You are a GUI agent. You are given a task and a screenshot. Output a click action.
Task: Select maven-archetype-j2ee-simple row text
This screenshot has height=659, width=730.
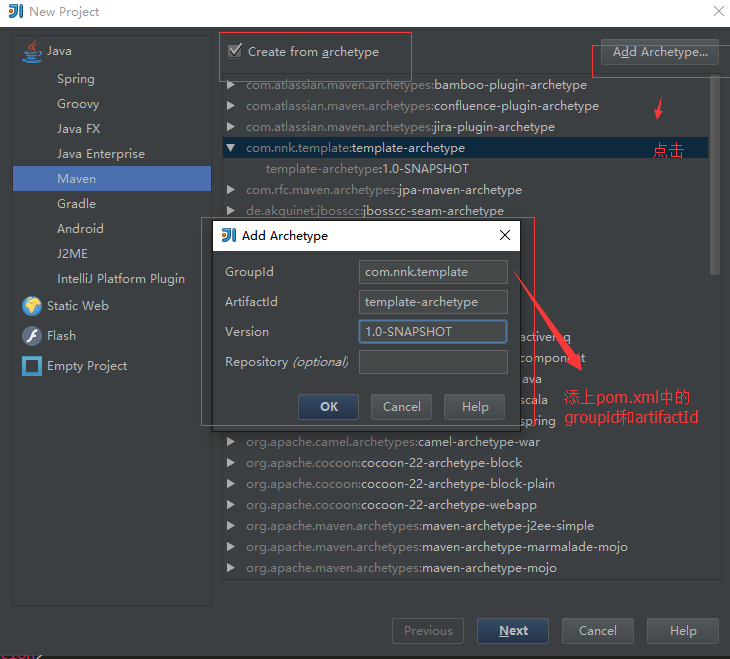[x=420, y=525]
